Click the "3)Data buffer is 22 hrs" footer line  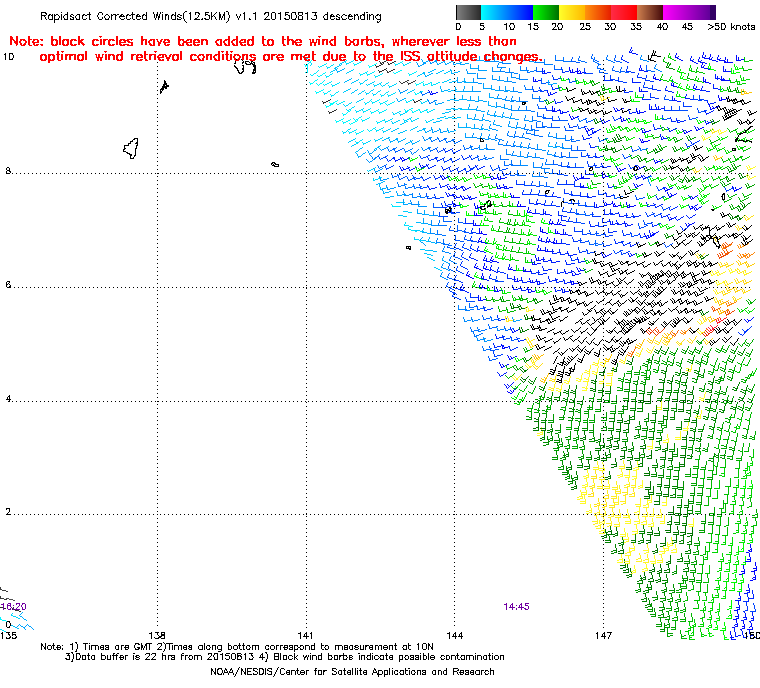point(285,657)
